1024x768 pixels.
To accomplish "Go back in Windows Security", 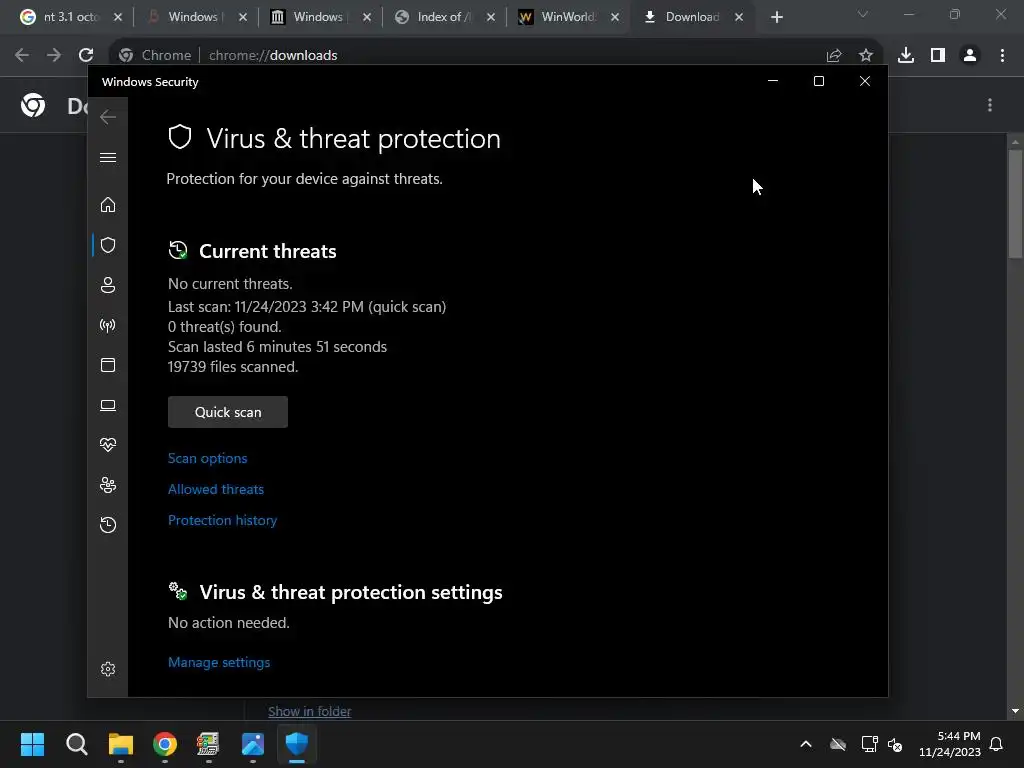I will (x=108, y=117).
